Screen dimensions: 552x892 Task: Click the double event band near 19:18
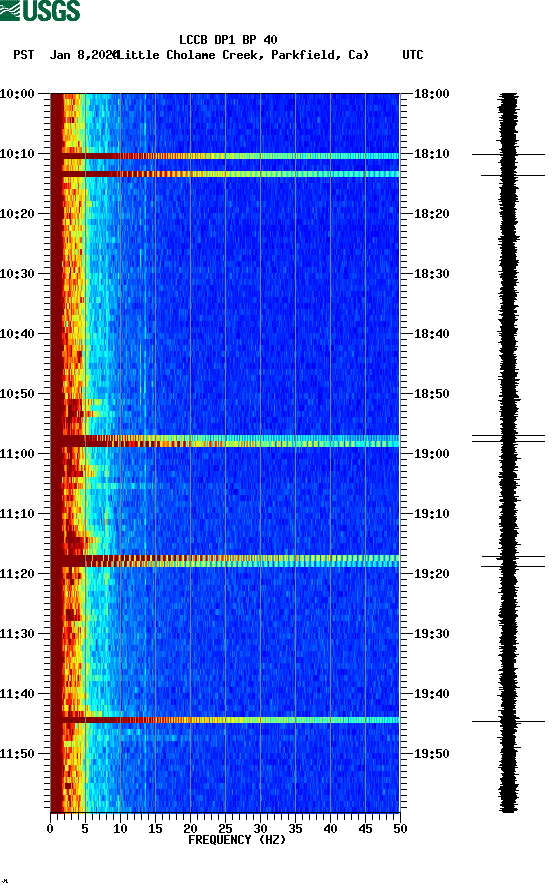click(x=225, y=561)
